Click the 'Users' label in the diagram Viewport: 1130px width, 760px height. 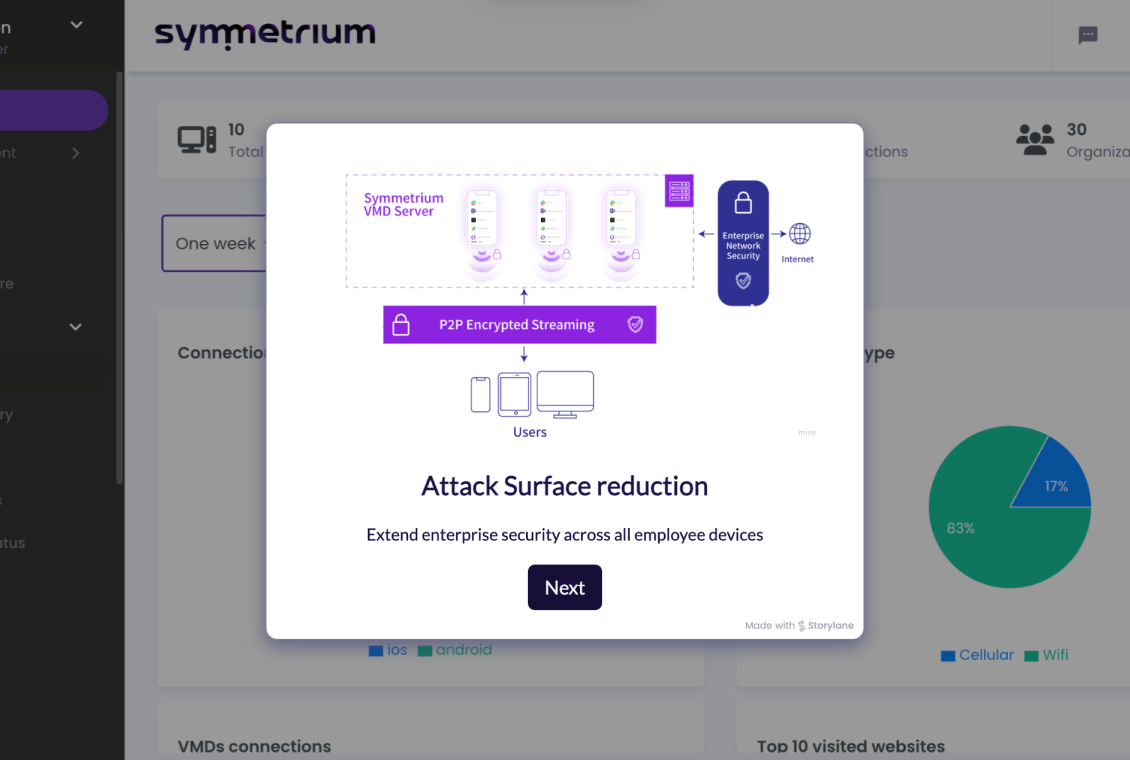pyautogui.click(x=530, y=432)
